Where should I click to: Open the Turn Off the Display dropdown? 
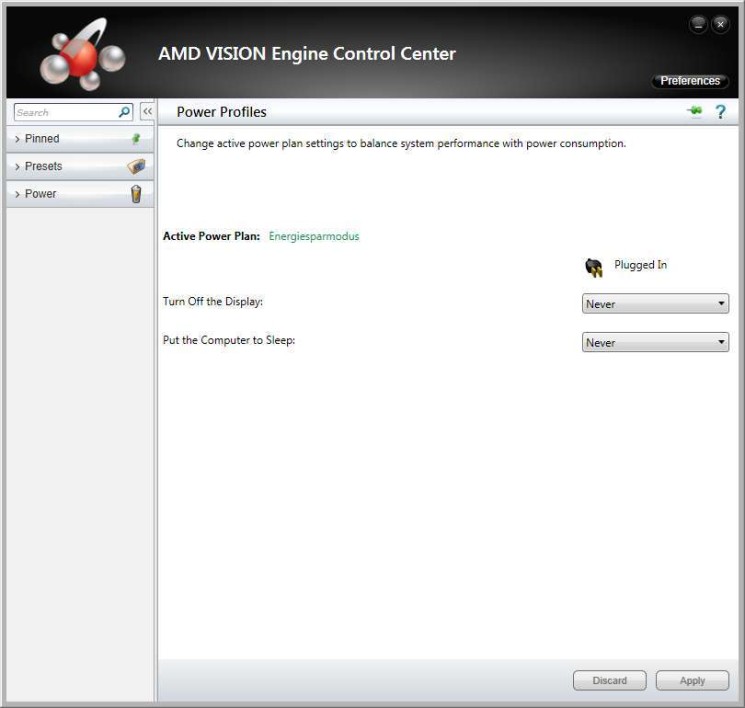tap(655, 304)
